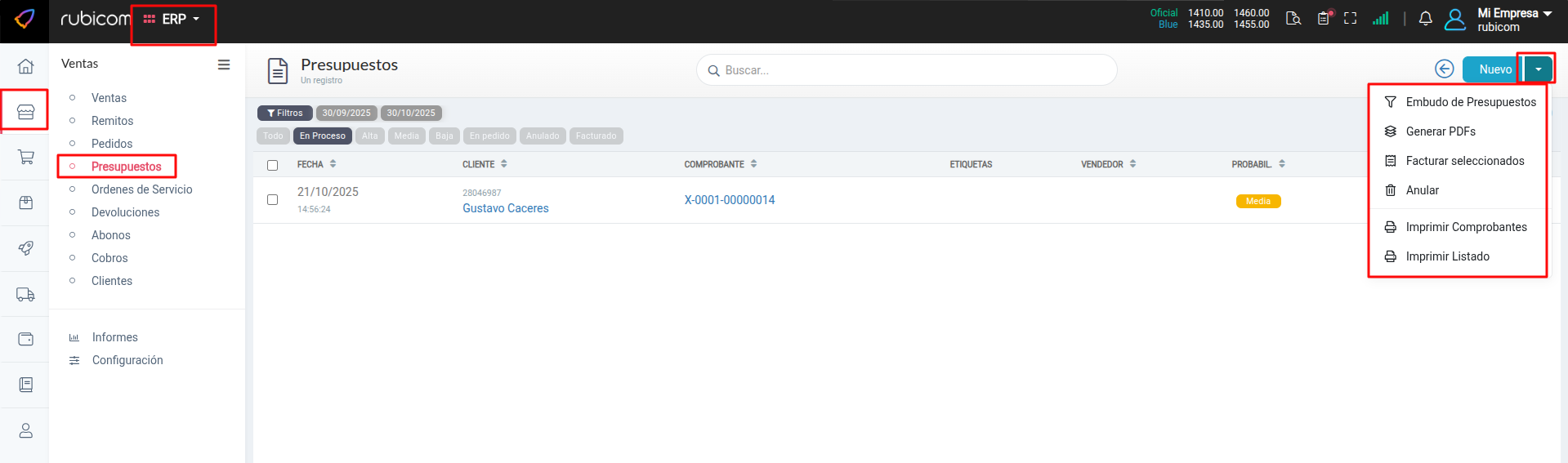The image size is (1568, 463).
Task: Choose Facturar seleccionados from menu
Action: coord(1464,161)
